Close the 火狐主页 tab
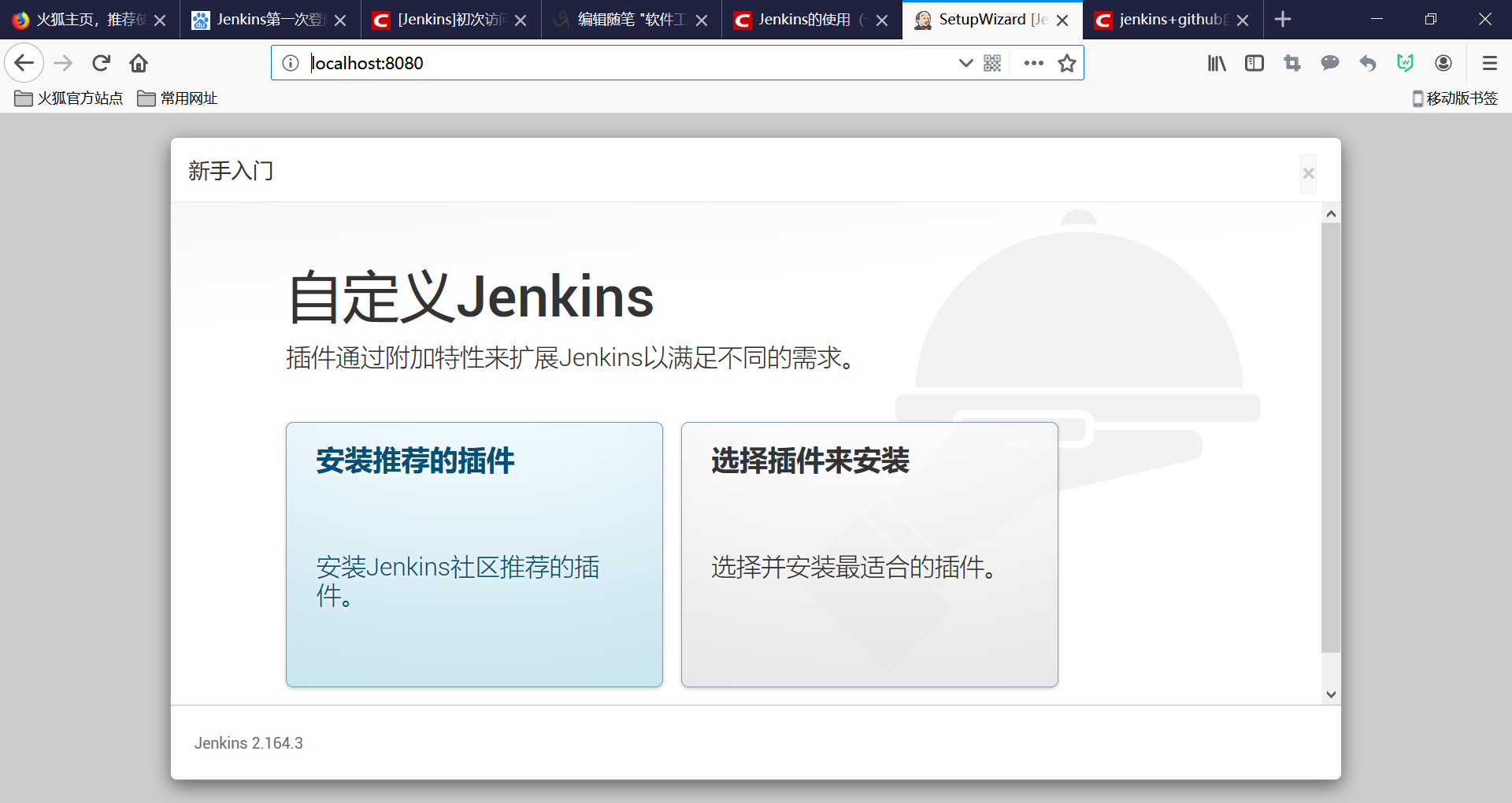1512x803 pixels. tap(160, 20)
